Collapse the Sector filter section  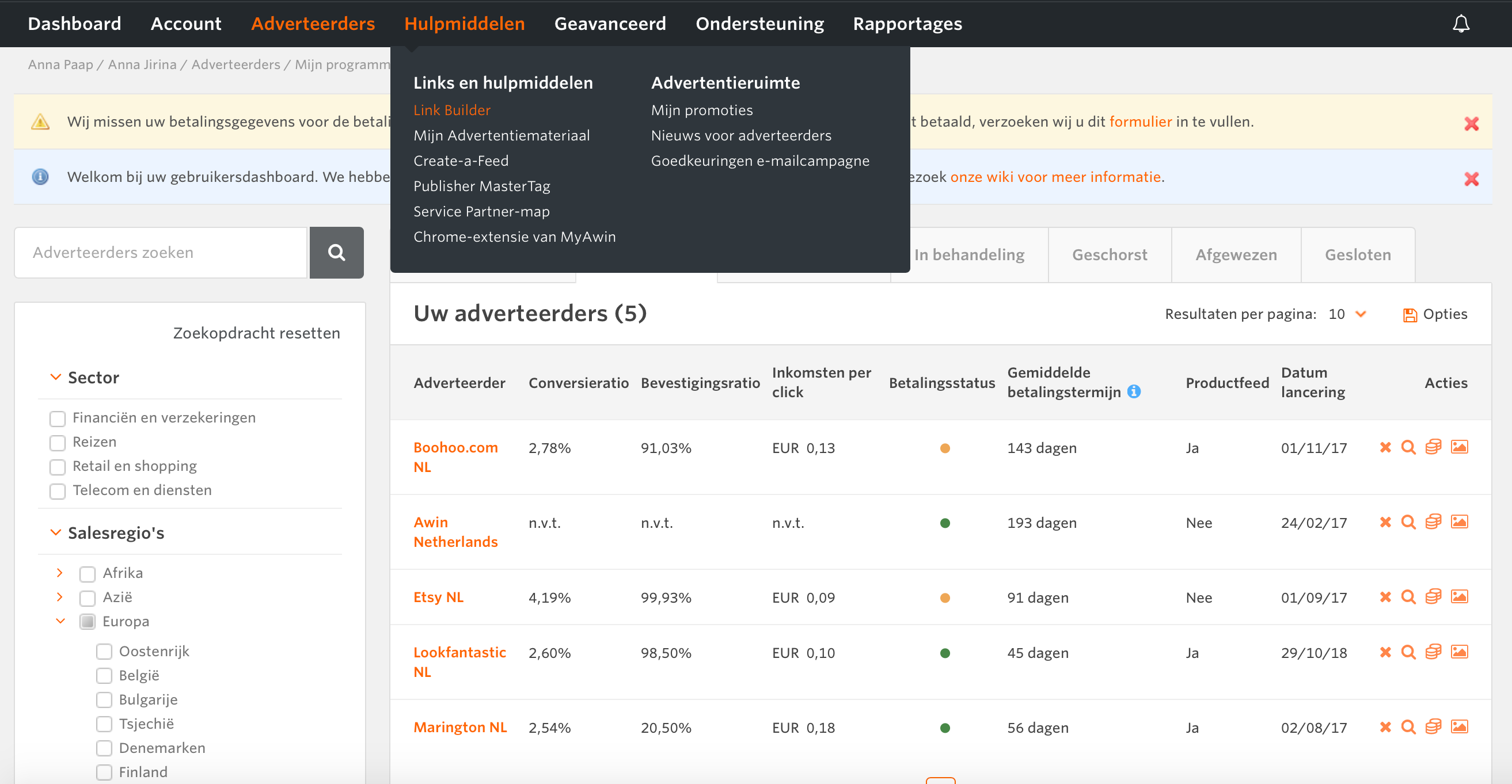[x=56, y=378]
